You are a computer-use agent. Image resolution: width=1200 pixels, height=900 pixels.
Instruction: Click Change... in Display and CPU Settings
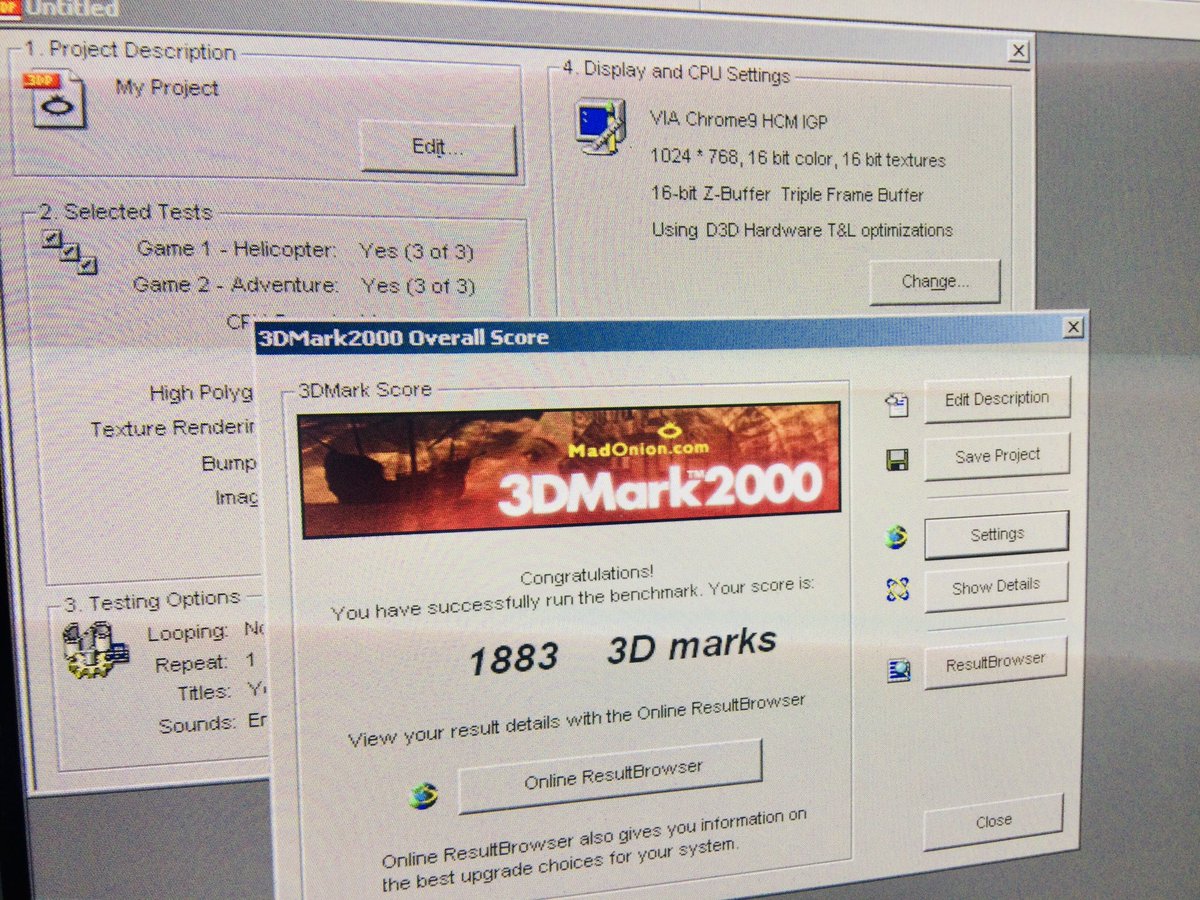click(935, 282)
